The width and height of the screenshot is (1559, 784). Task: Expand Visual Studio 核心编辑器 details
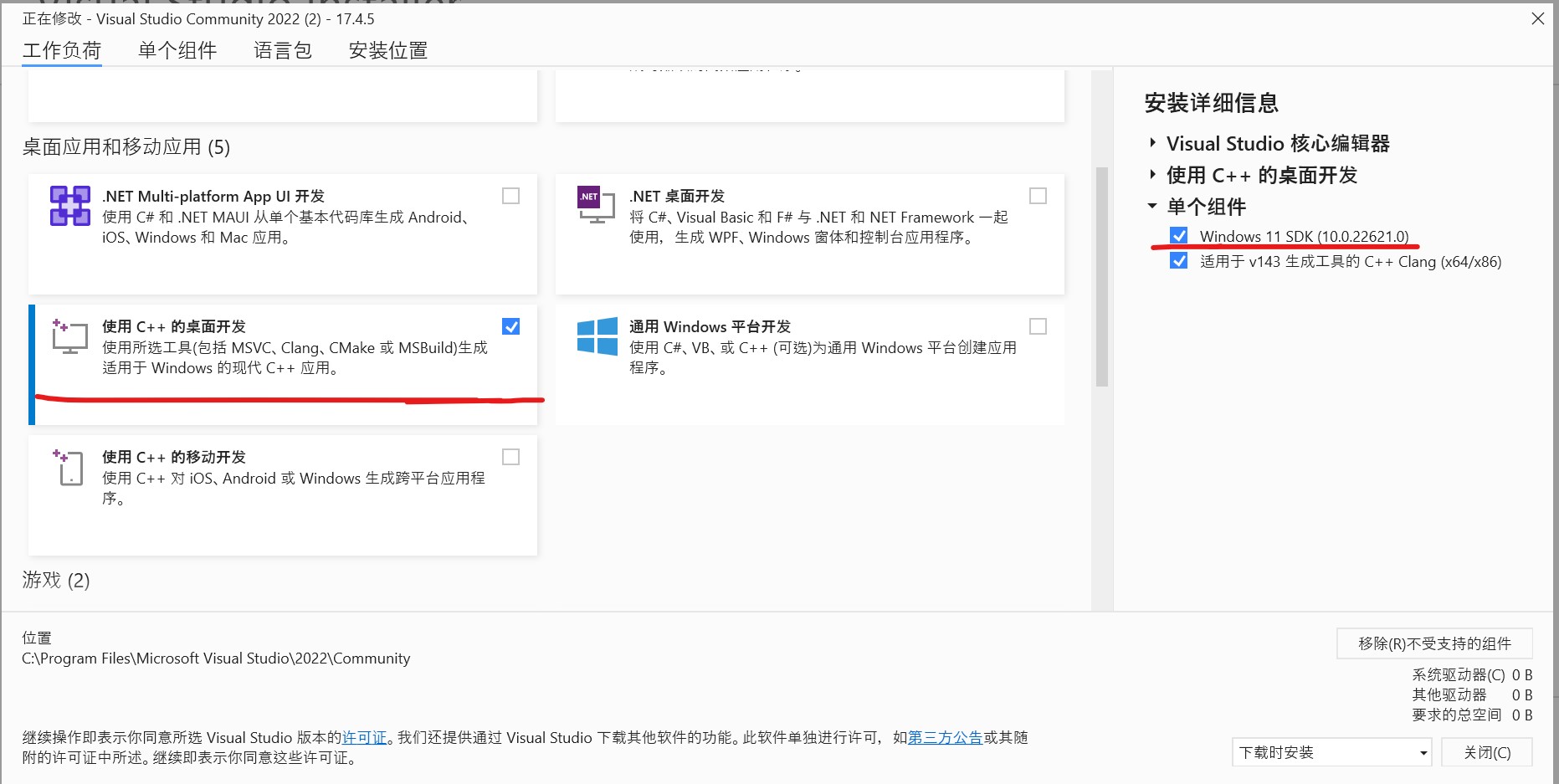click(1152, 143)
